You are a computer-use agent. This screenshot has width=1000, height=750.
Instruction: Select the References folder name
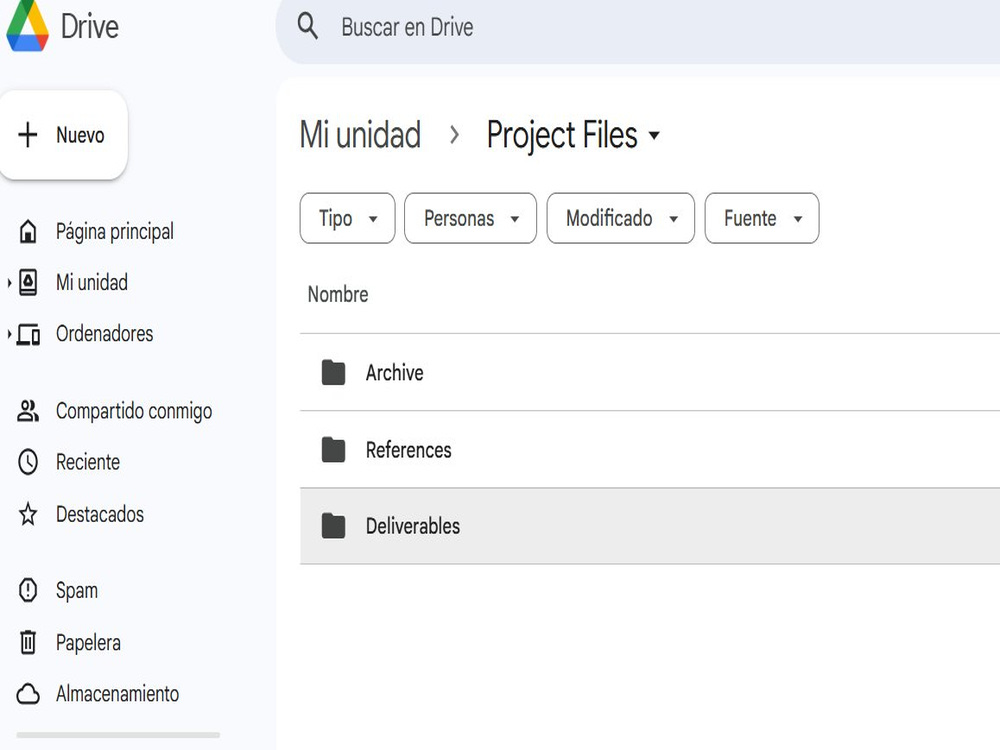pyautogui.click(x=409, y=450)
